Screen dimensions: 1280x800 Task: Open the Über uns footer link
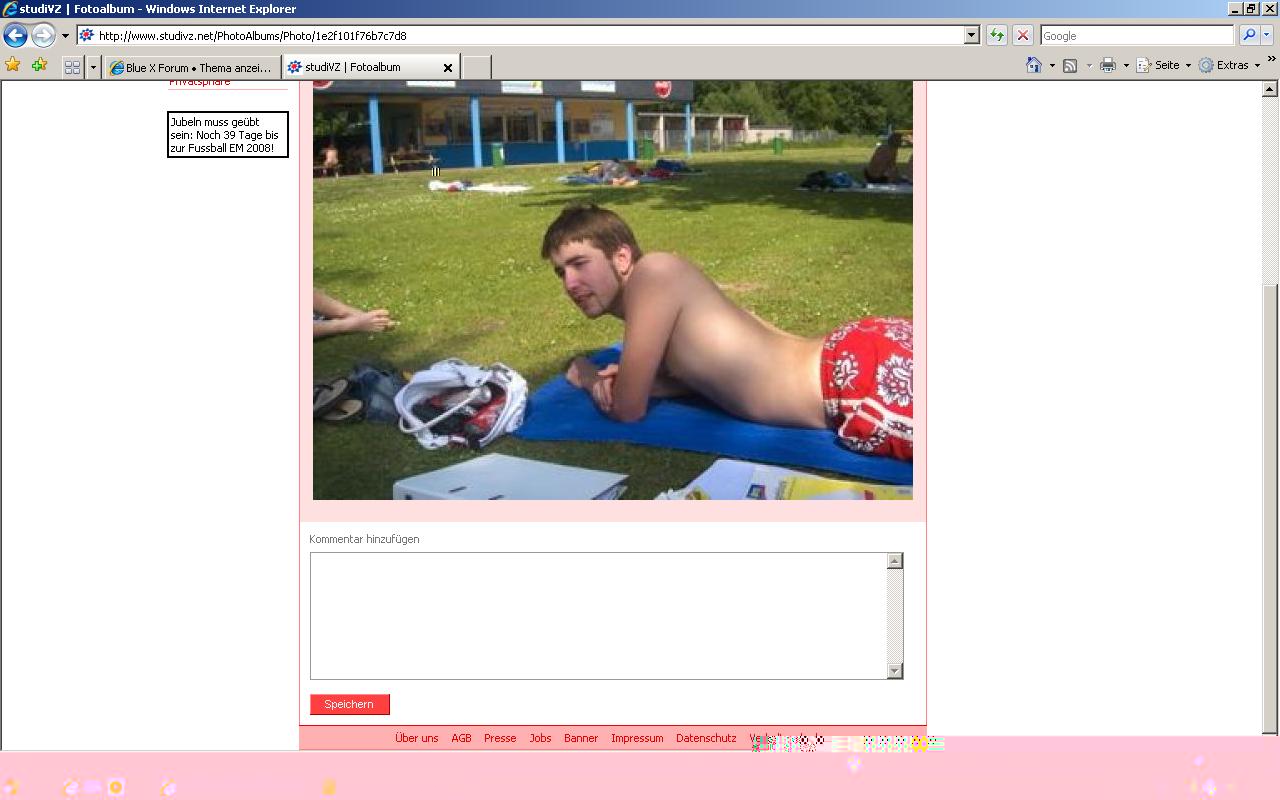(x=417, y=738)
